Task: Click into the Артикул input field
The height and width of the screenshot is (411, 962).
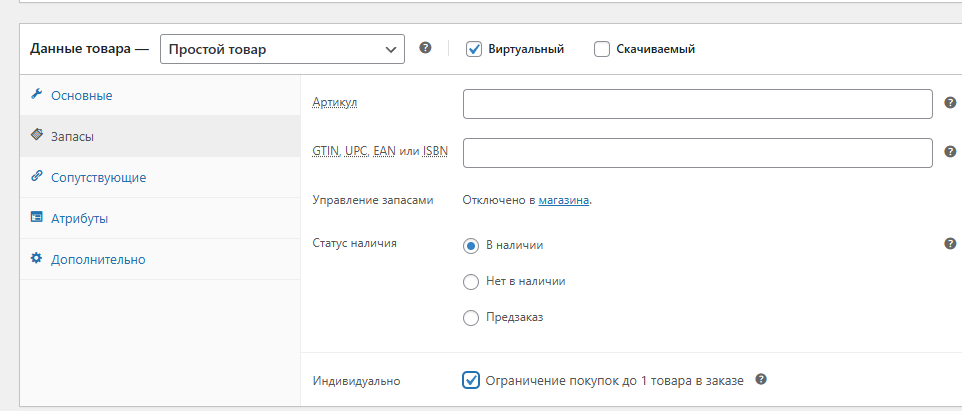Action: tap(697, 104)
